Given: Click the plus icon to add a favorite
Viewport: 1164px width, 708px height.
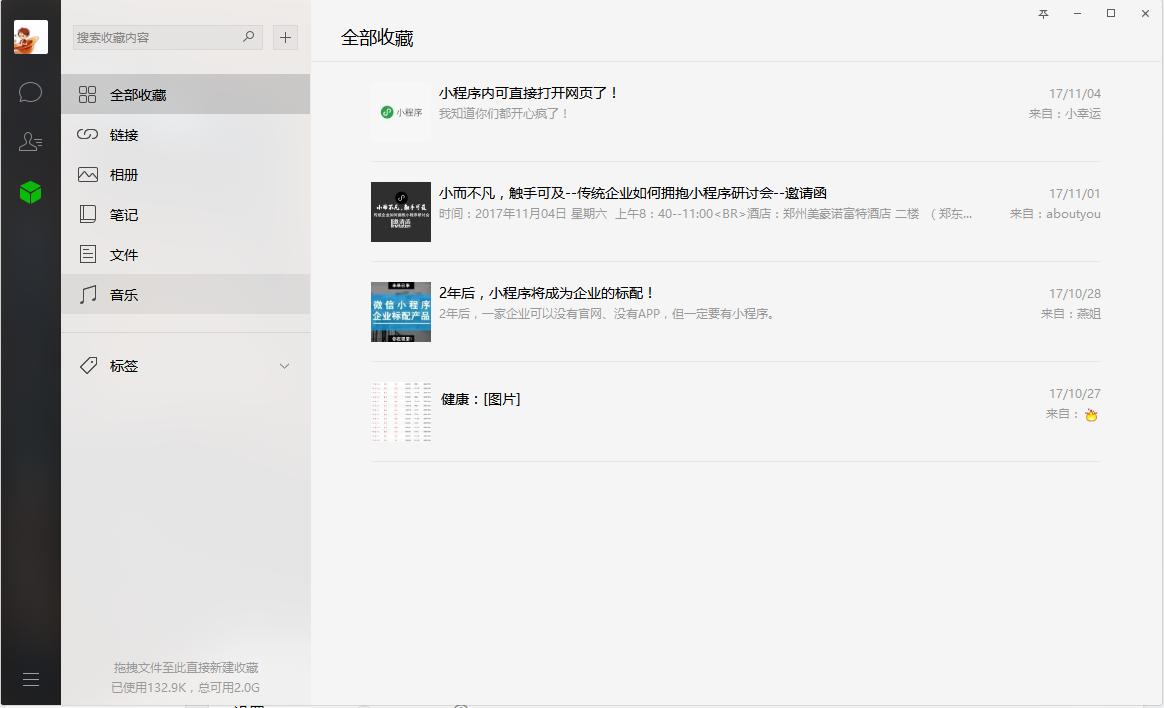Looking at the screenshot, I should point(285,37).
